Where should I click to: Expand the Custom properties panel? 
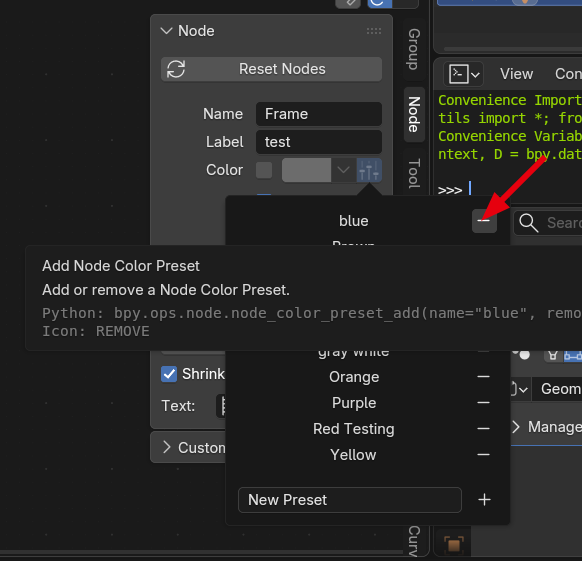[167, 447]
